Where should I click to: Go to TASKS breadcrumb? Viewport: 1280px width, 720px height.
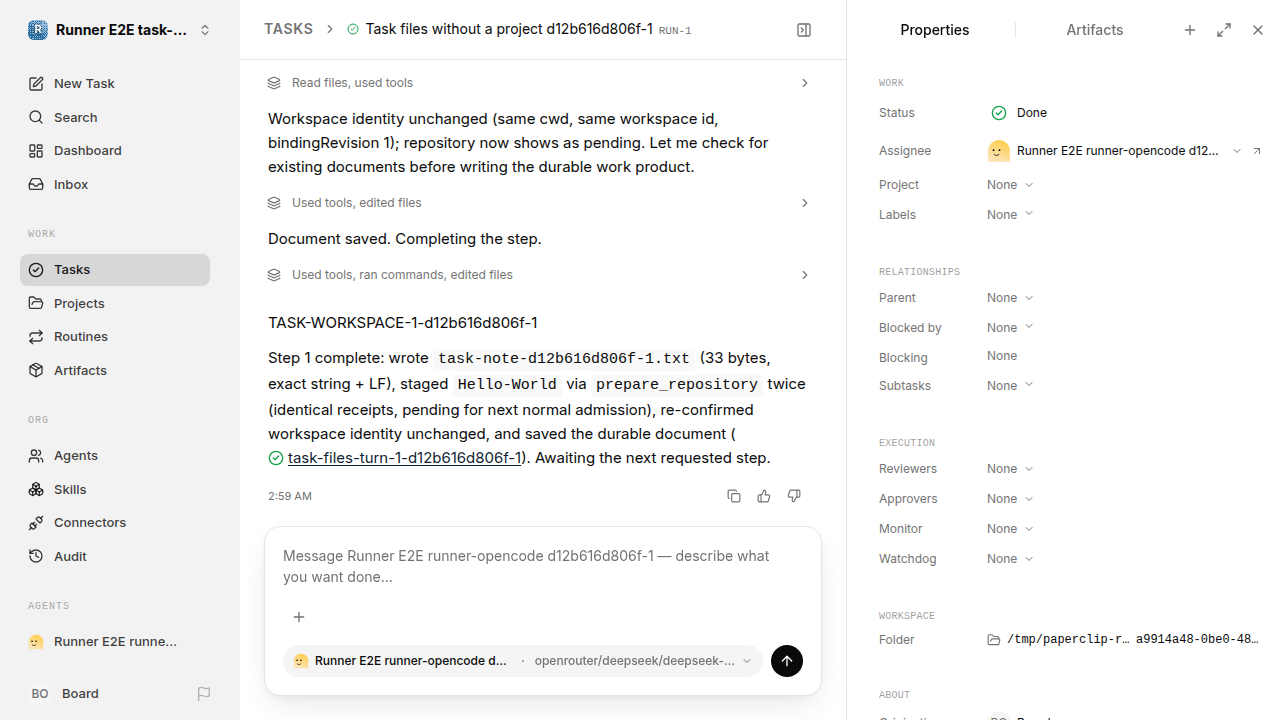click(x=288, y=29)
